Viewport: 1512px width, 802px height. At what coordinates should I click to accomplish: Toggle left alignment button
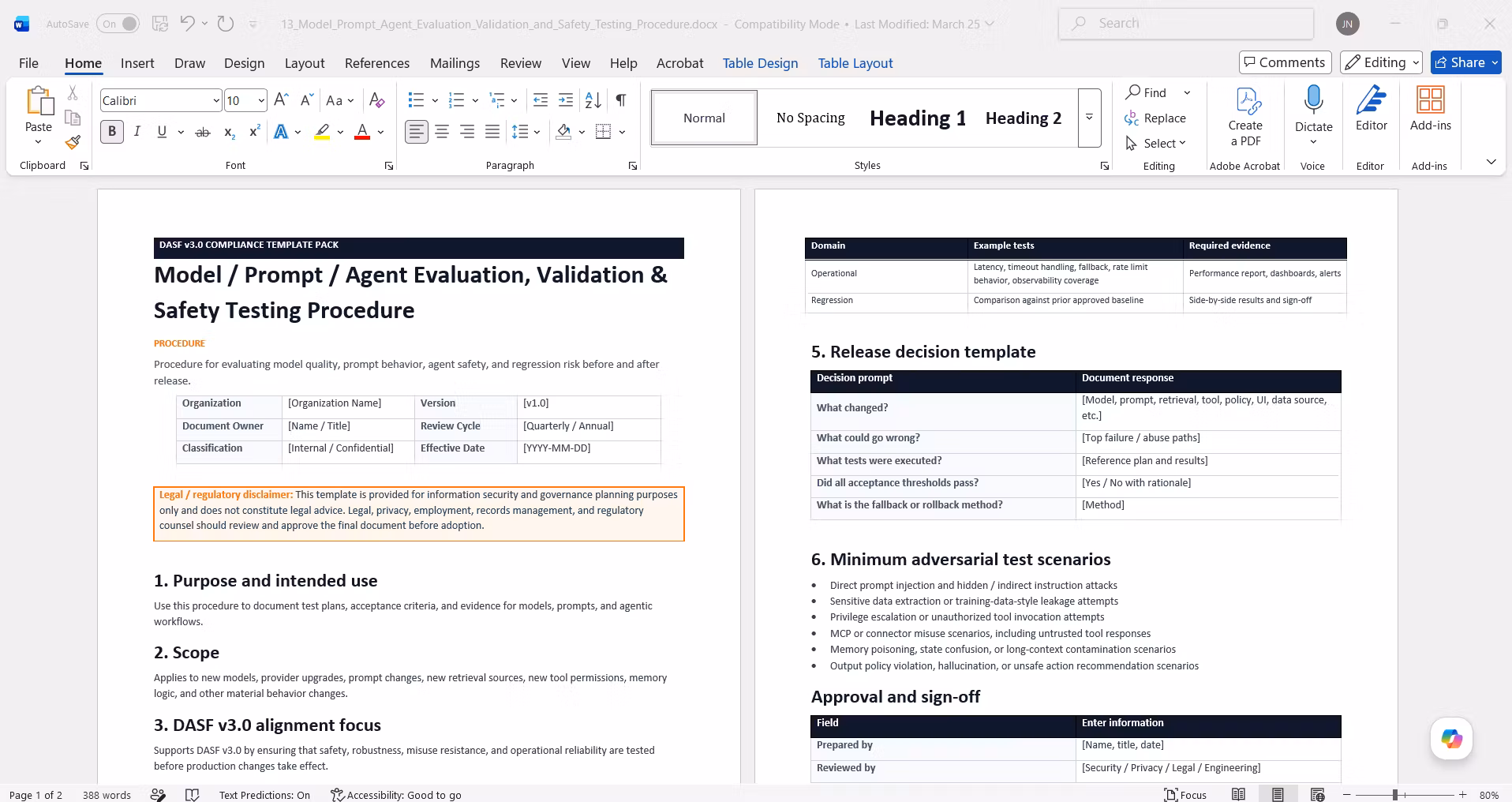tap(417, 132)
